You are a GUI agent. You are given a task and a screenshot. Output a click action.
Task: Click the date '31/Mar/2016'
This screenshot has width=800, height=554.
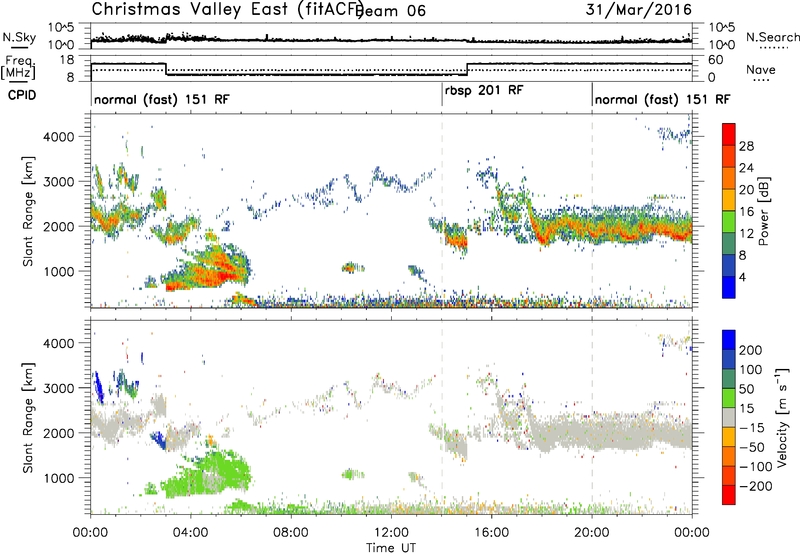[639, 9]
